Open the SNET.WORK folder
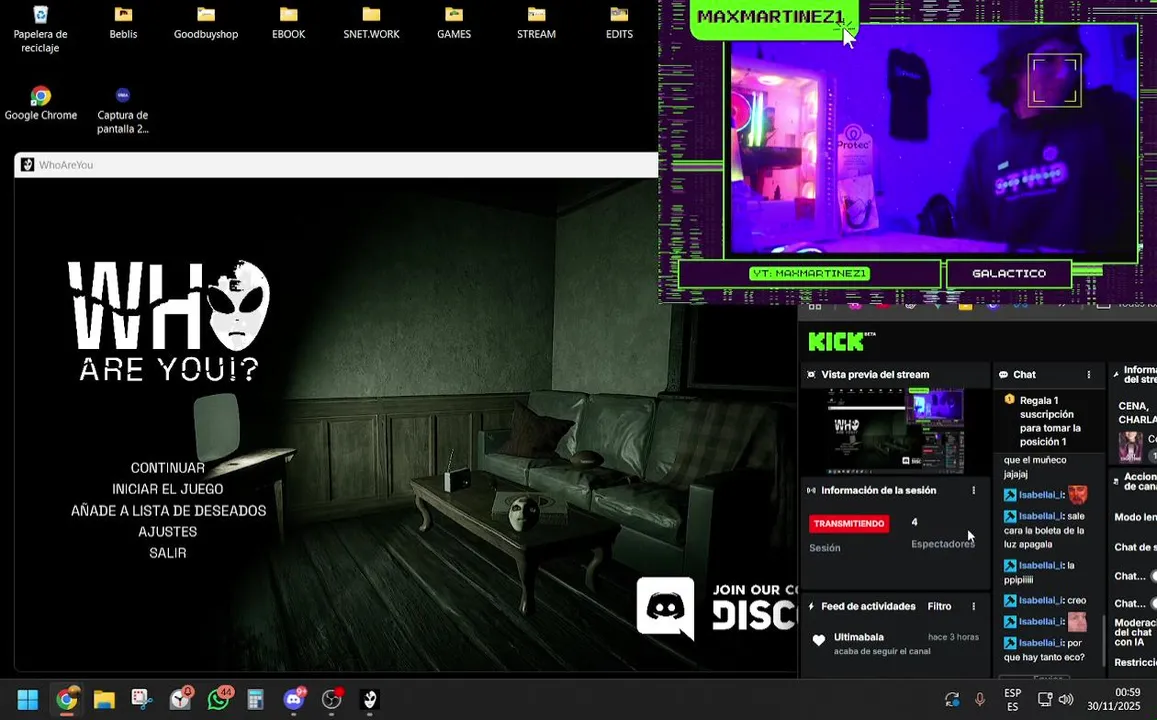The width and height of the screenshot is (1157, 720). (x=371, y=23)
